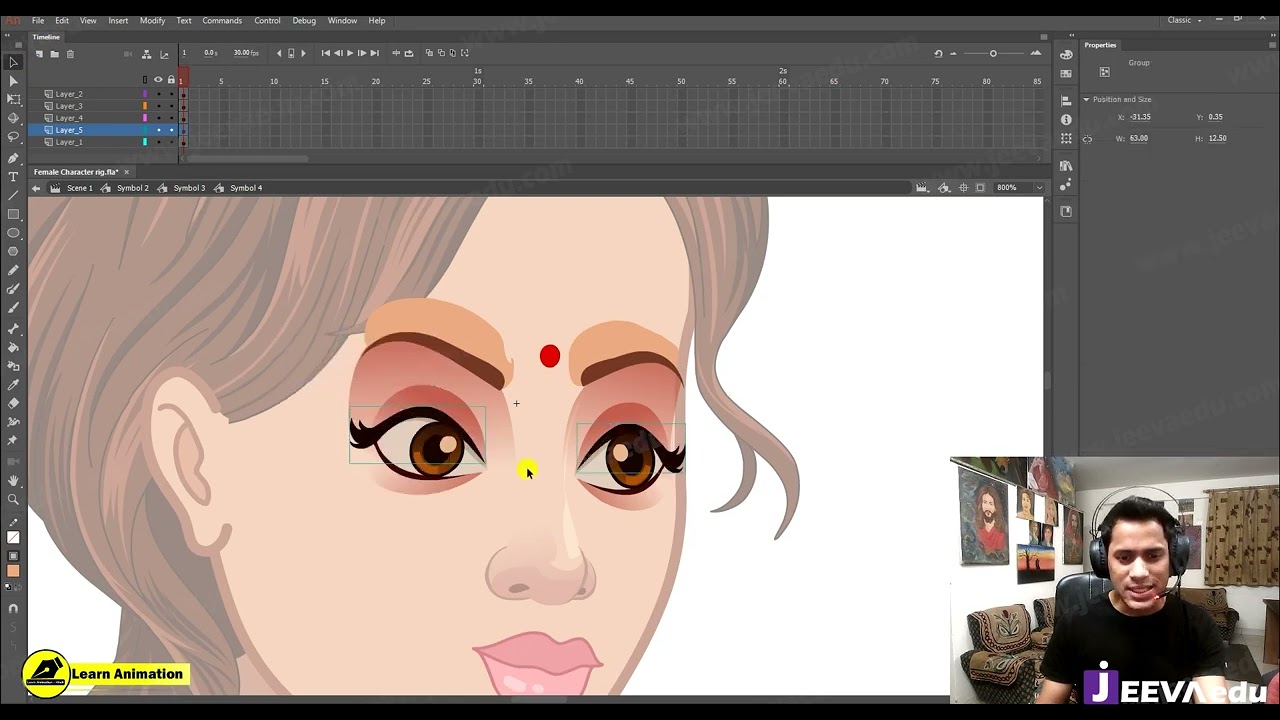This screenshot has width=1280, height=720.
Task: Adjust the timeline zoom slider
Action: click(x=993, y=53)
